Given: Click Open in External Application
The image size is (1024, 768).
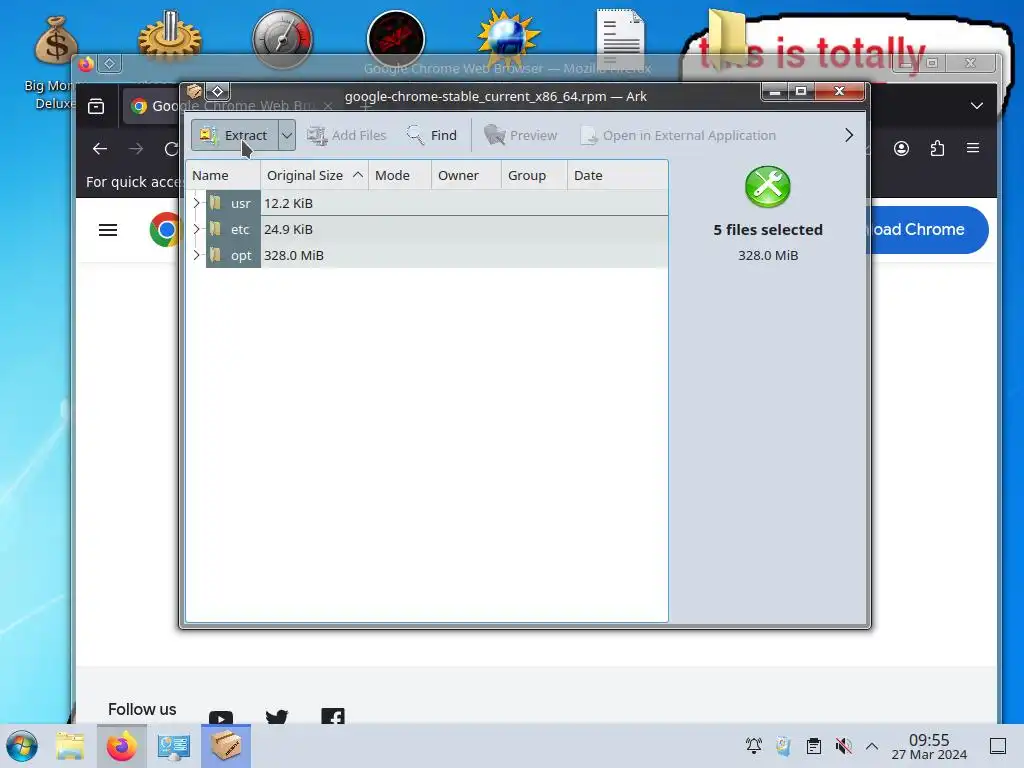Looking at the screenshot, I should pos(679,135).
